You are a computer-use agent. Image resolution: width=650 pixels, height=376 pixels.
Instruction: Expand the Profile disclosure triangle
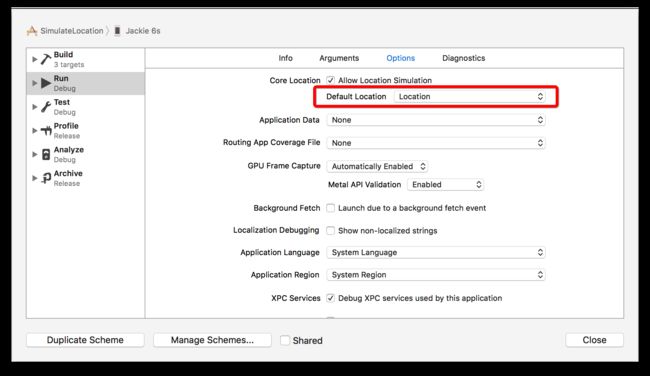(34, 131)
